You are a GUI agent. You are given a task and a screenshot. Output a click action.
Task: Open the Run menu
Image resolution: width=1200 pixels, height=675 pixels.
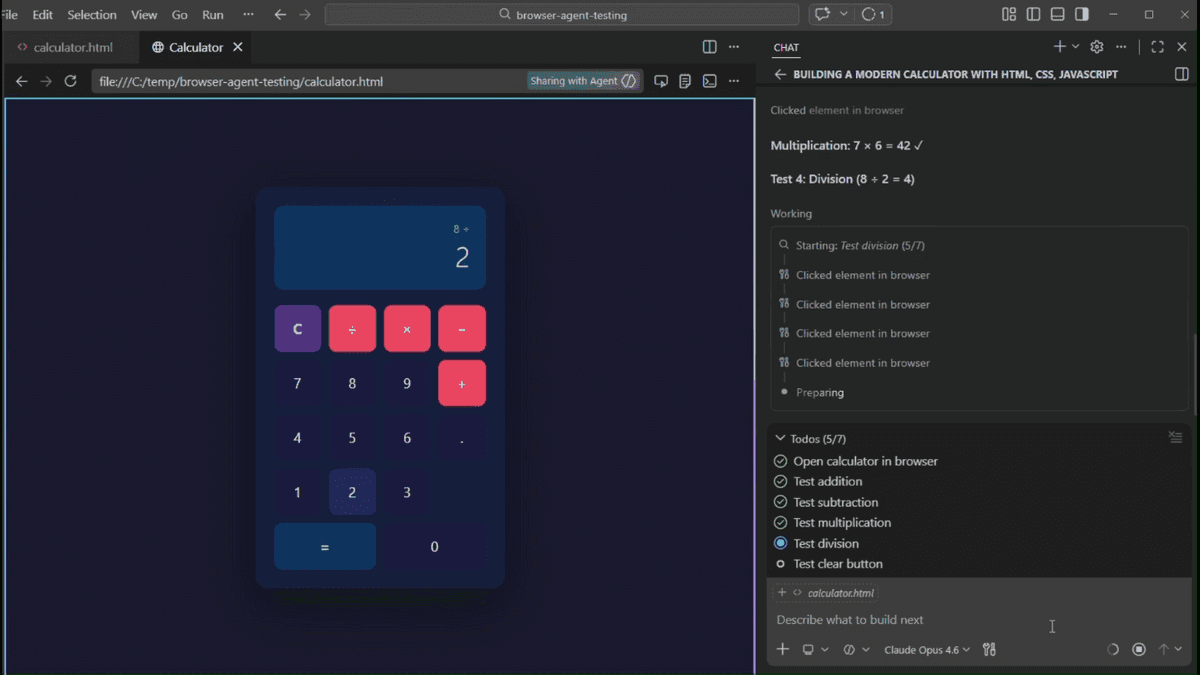coord(213,15)
